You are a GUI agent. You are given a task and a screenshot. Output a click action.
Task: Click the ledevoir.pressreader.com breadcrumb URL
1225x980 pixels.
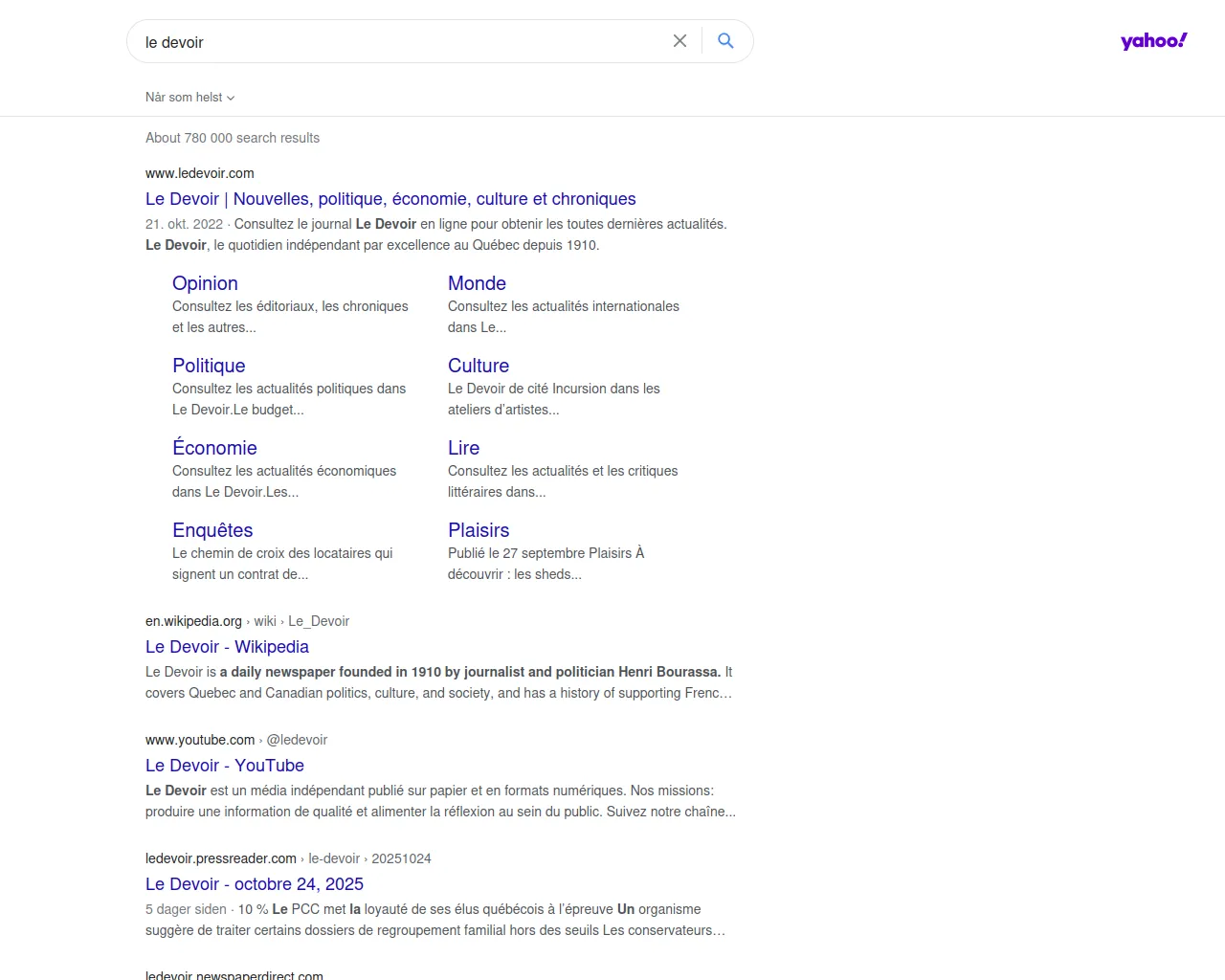click(x=288, y=858)
